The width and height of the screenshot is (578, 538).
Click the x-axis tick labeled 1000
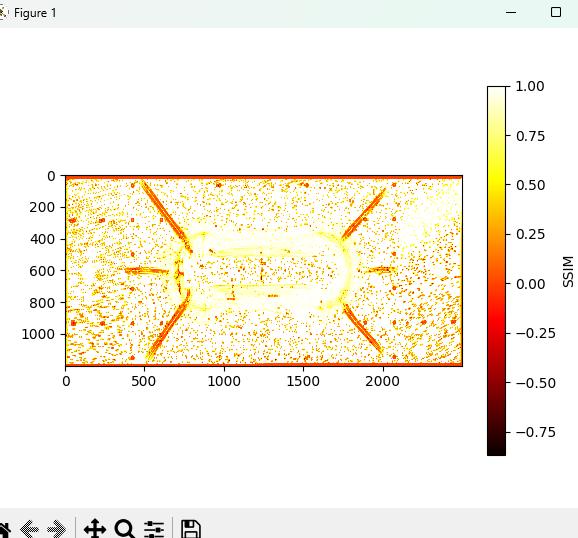coord(224,381)
